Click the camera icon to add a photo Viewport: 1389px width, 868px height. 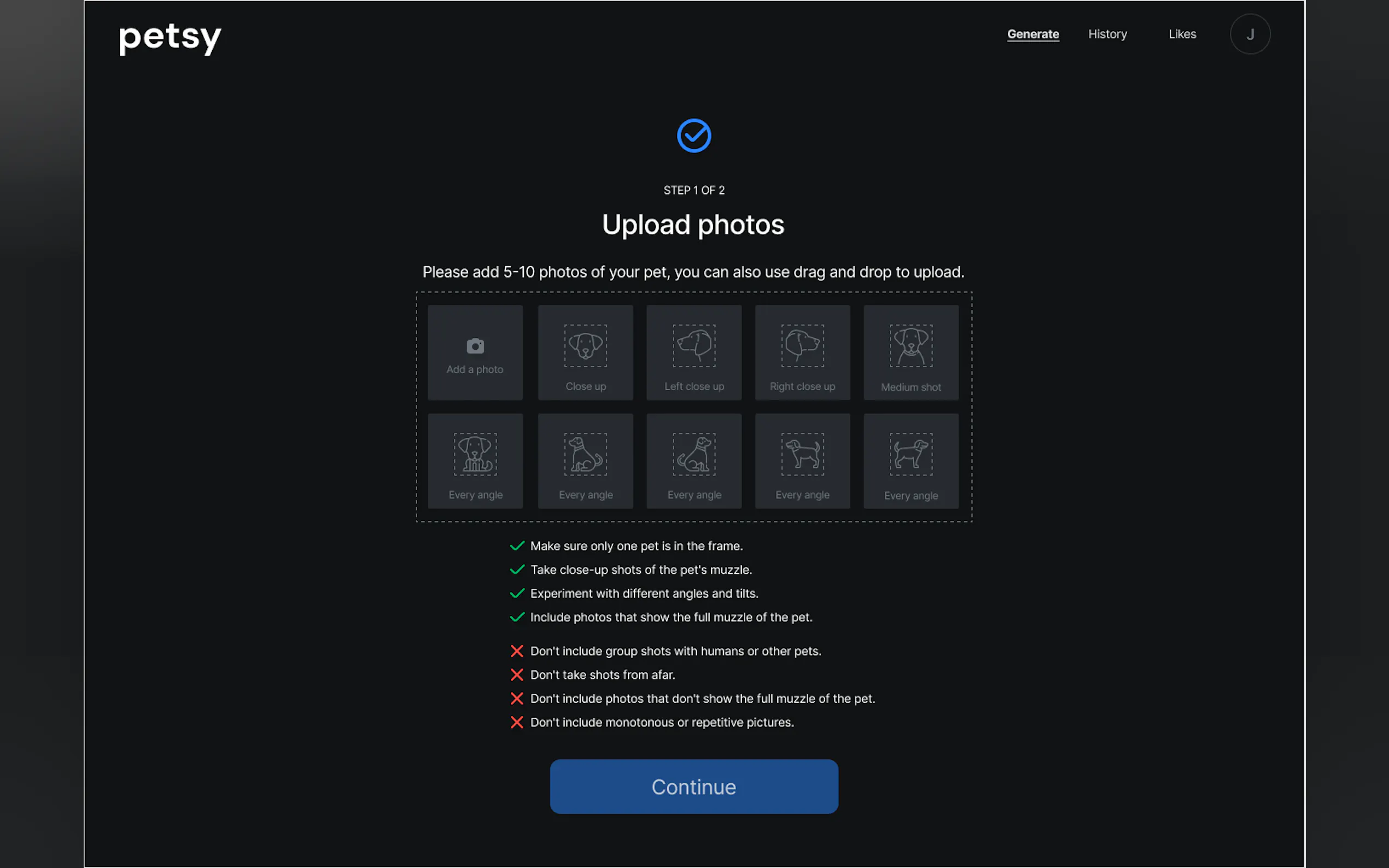[475, 346]
